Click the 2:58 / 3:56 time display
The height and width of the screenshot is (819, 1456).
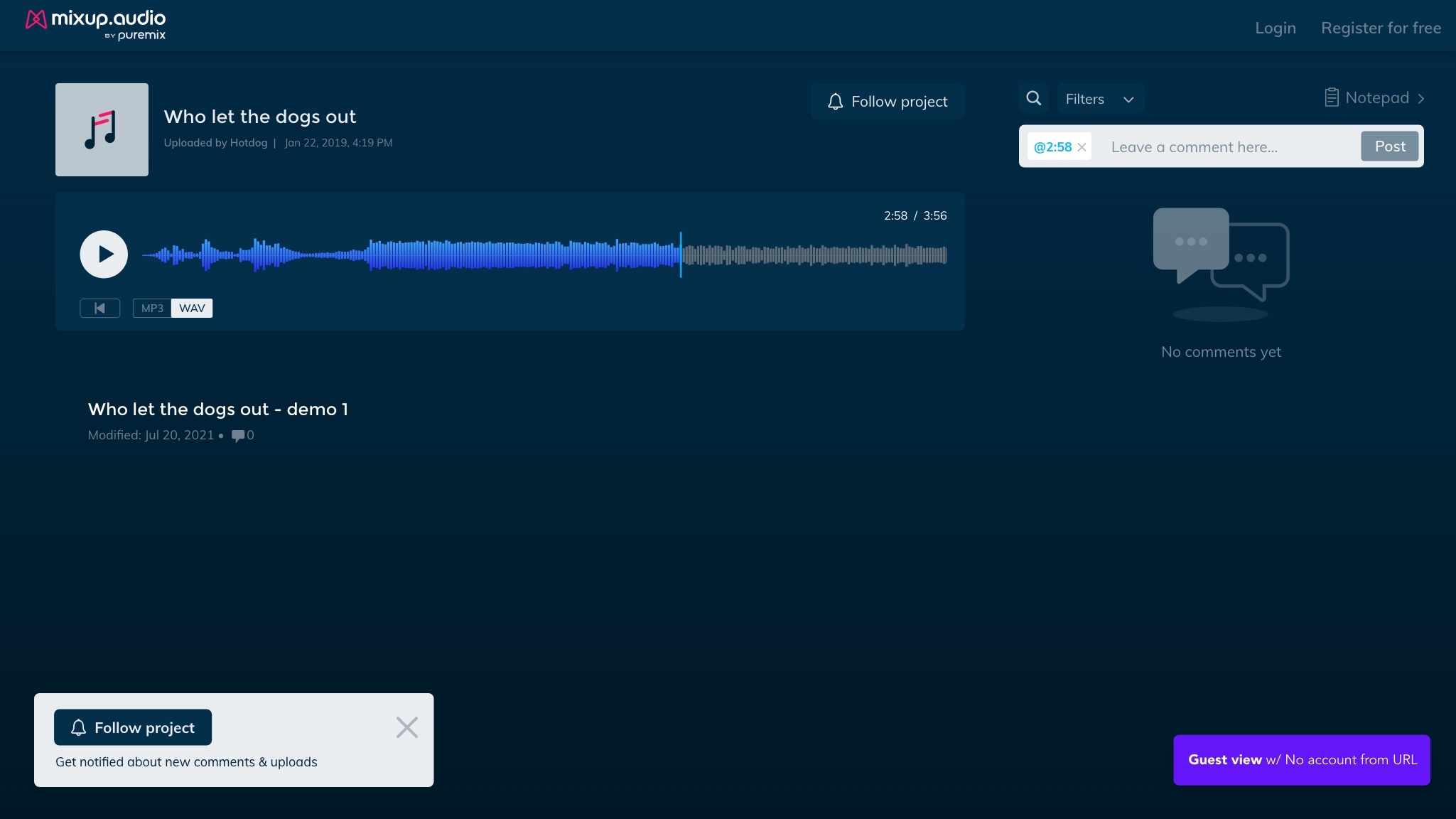tap(915, 215)
